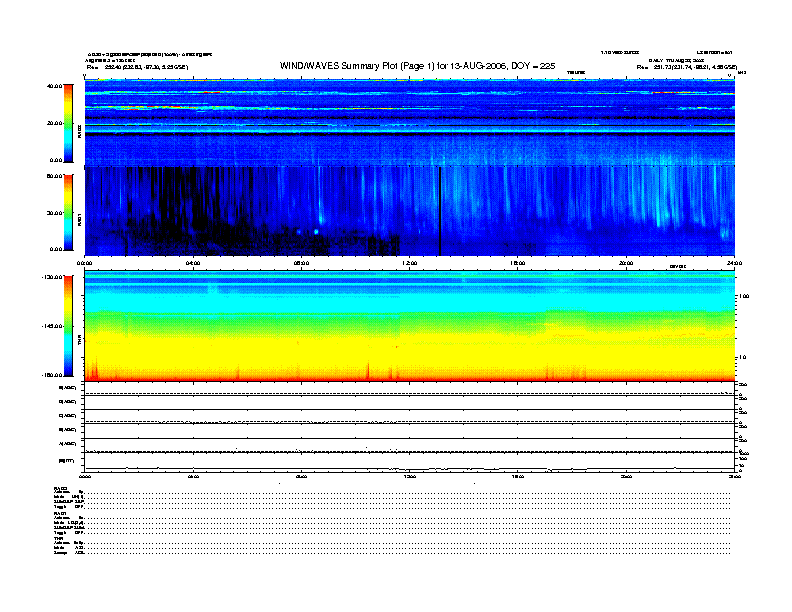Viewport: 792px width, 612px height.
Task: Click the TNR yellow-green spectrogram panel
Action: [410, 326]
